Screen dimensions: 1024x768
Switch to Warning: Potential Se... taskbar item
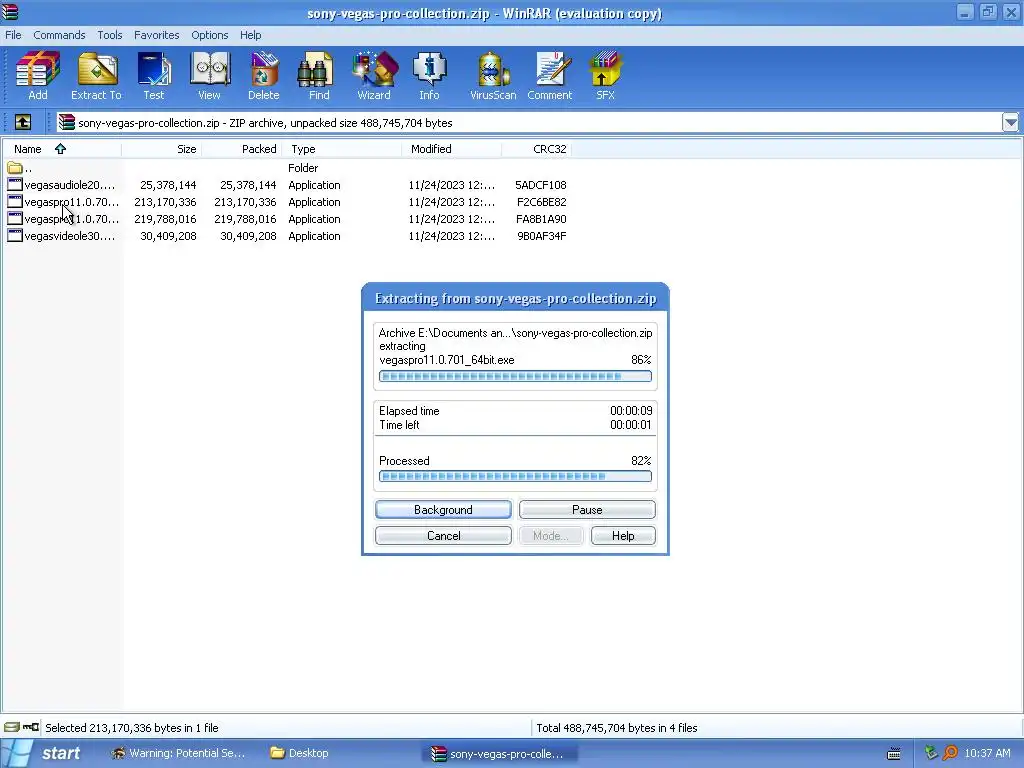point(178,753)
